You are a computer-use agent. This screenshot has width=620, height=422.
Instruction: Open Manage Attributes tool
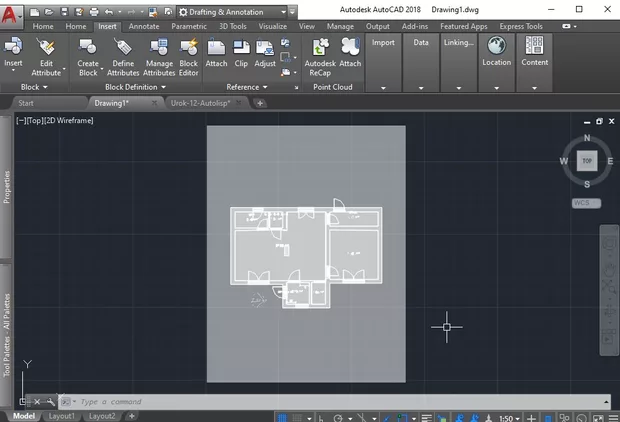tap(158, 47)
